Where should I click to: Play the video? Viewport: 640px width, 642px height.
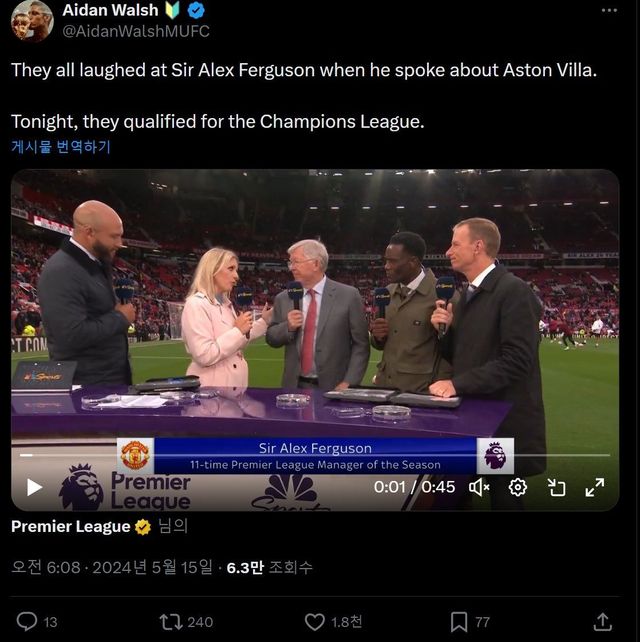tap(34, 487)
